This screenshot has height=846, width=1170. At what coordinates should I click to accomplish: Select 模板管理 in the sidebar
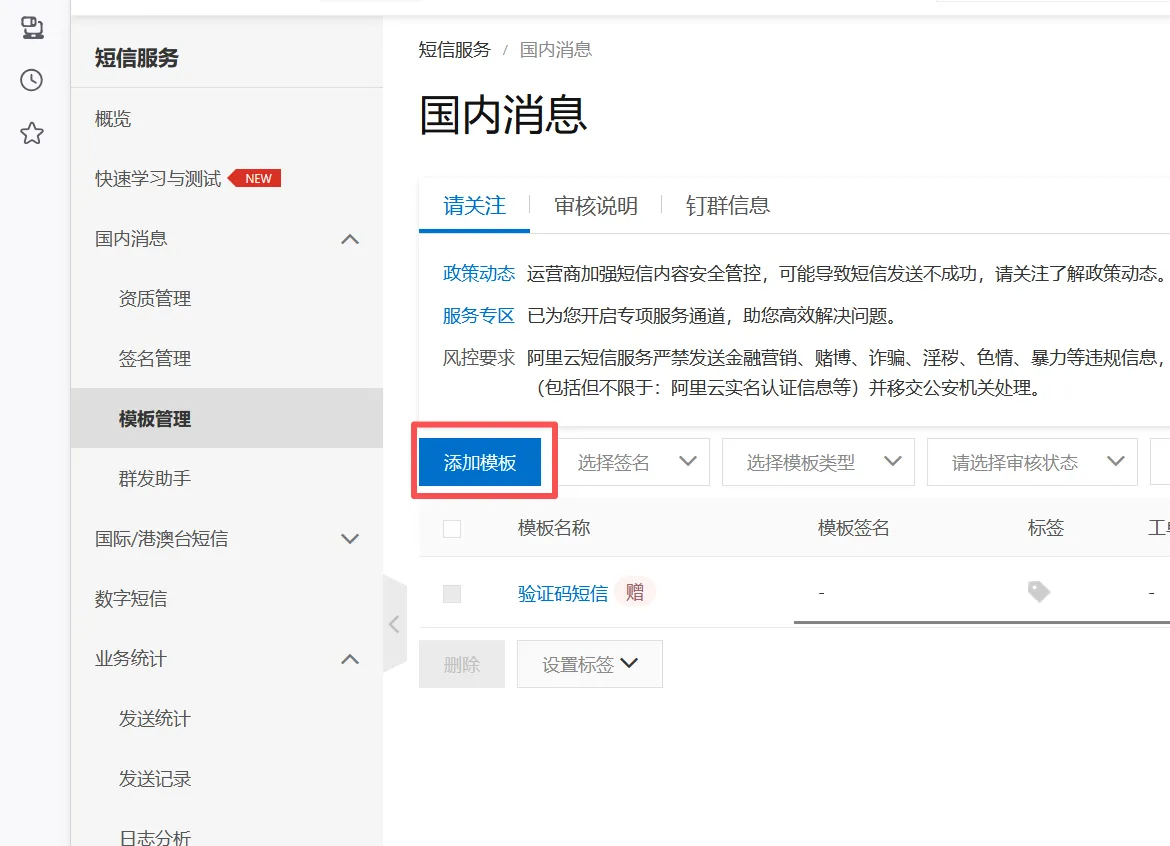226,419
